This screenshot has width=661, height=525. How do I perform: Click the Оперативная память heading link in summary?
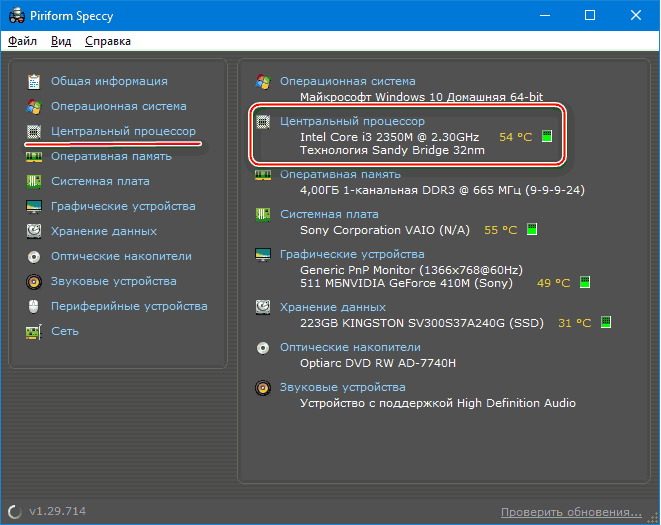click(x=340, y=174)
